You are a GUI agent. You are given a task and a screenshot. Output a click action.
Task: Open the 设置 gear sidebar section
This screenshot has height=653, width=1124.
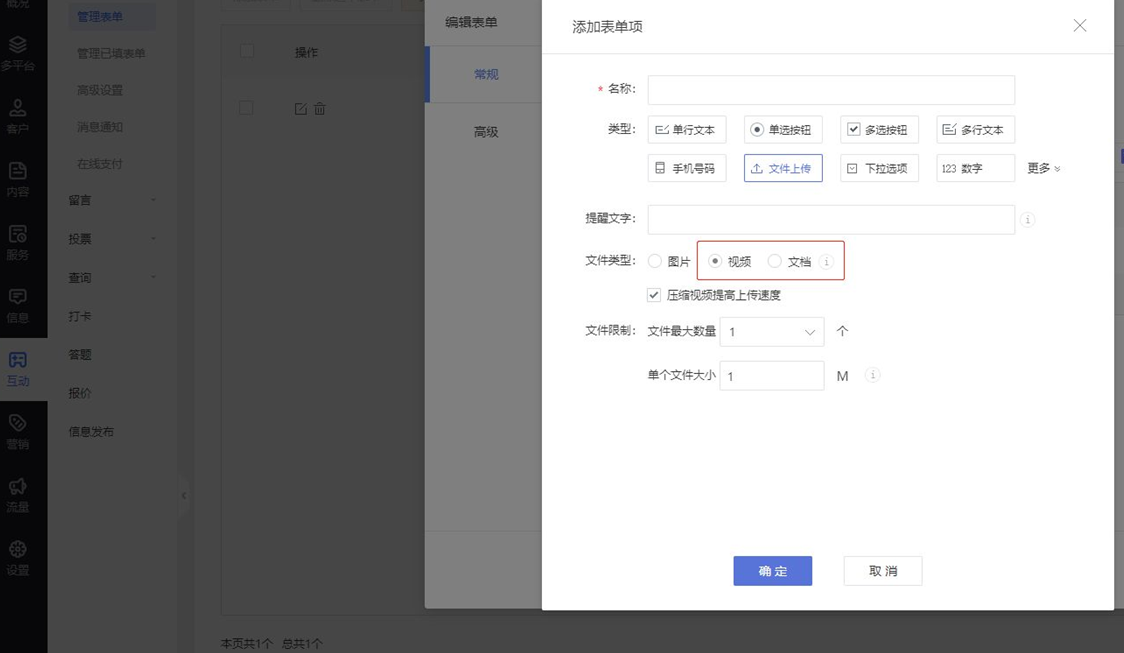tap(18, 558)
